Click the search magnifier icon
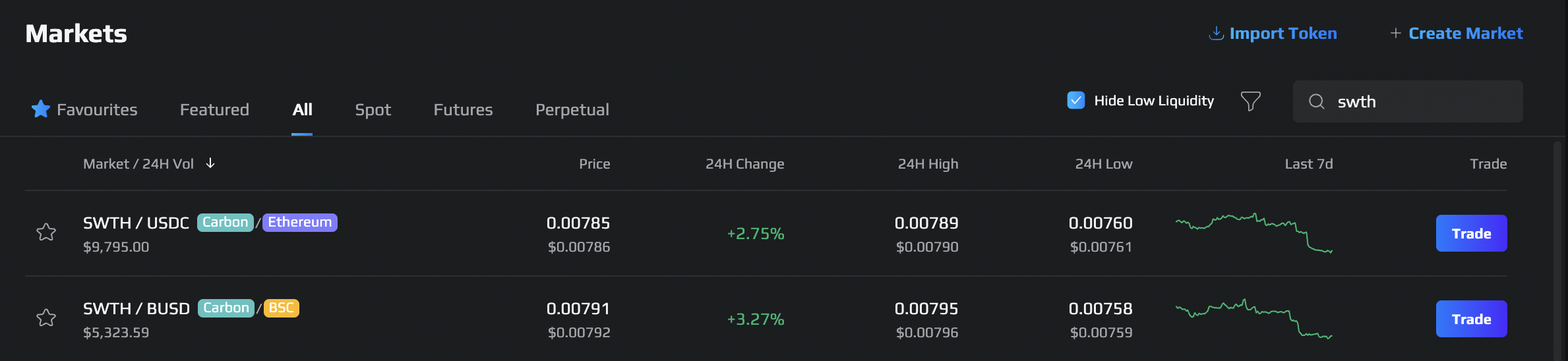The height and width of the screenshot is (361, 1568). tap(1317, 101)
